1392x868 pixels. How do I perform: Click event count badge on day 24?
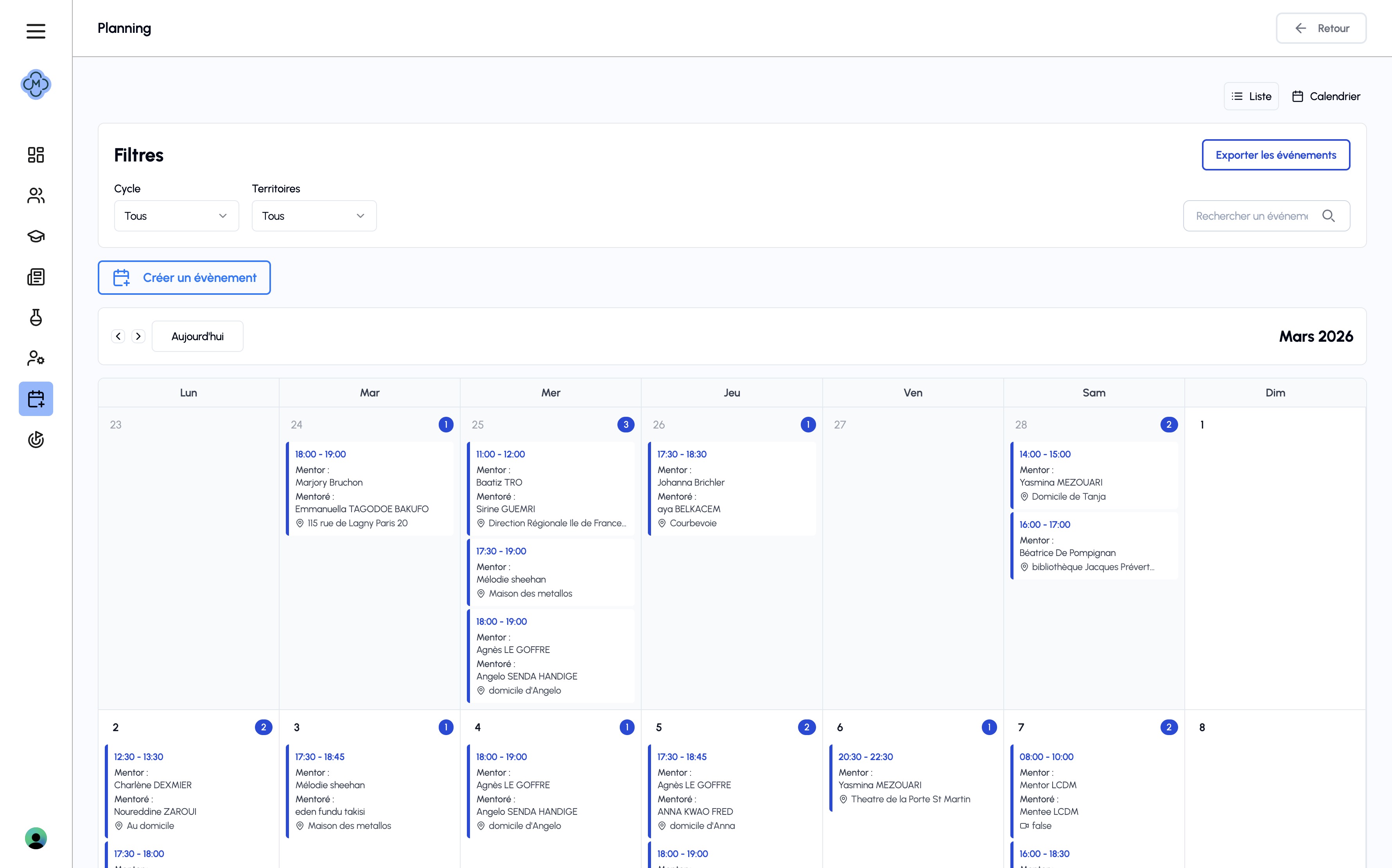[x=446, y=425]
